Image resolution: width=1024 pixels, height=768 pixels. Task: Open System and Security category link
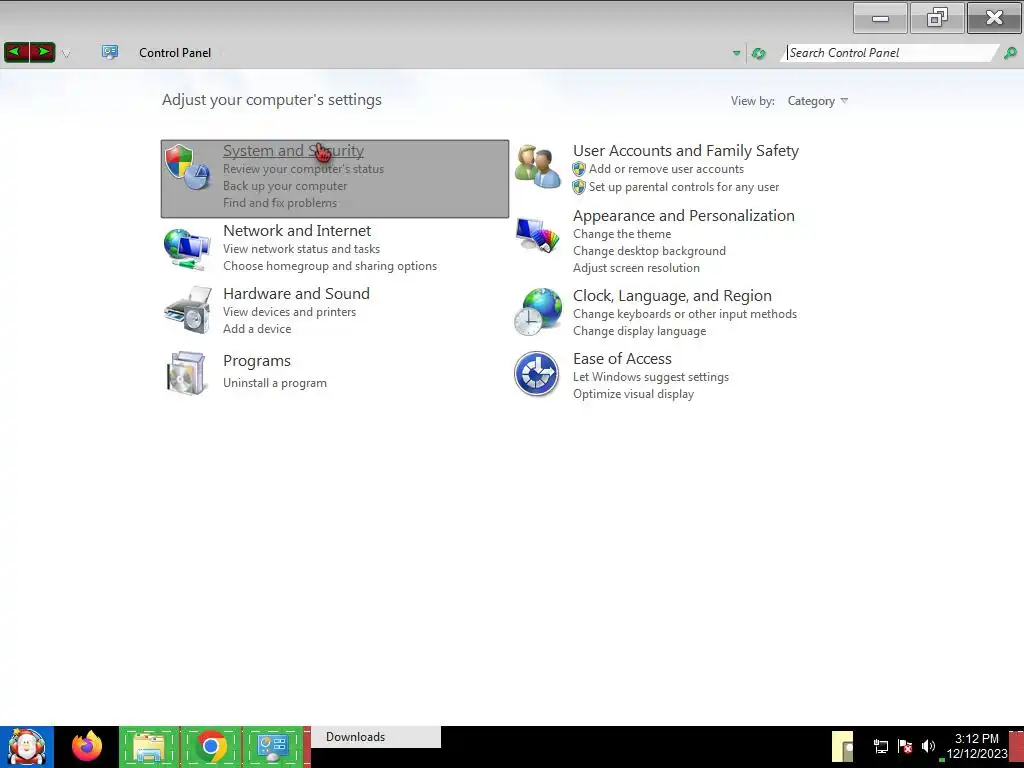[293, 151]
